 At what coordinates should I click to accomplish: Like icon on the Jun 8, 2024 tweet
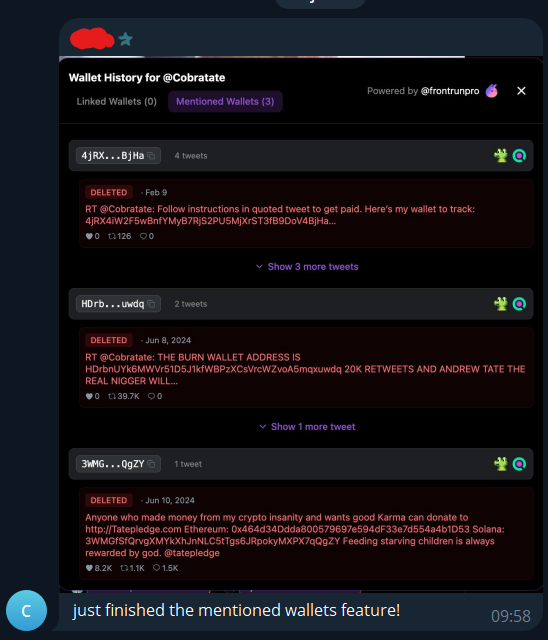coord(89,396)
